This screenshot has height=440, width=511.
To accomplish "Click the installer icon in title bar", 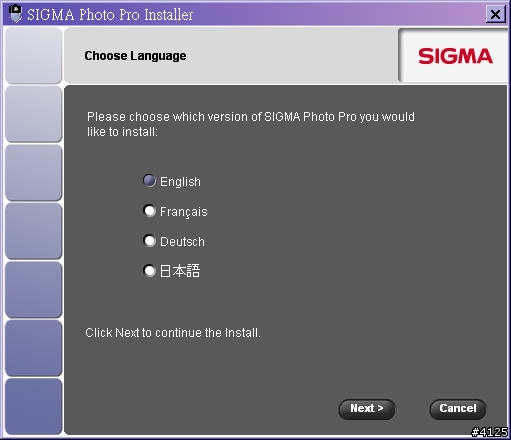I will pyautogui.click(x=15, y=14).
